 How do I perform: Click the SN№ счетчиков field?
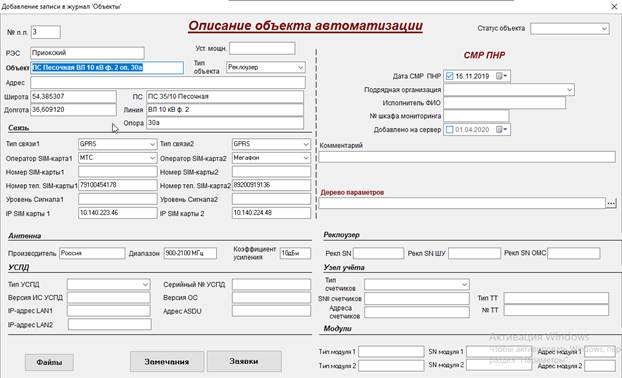pos(417,299)
